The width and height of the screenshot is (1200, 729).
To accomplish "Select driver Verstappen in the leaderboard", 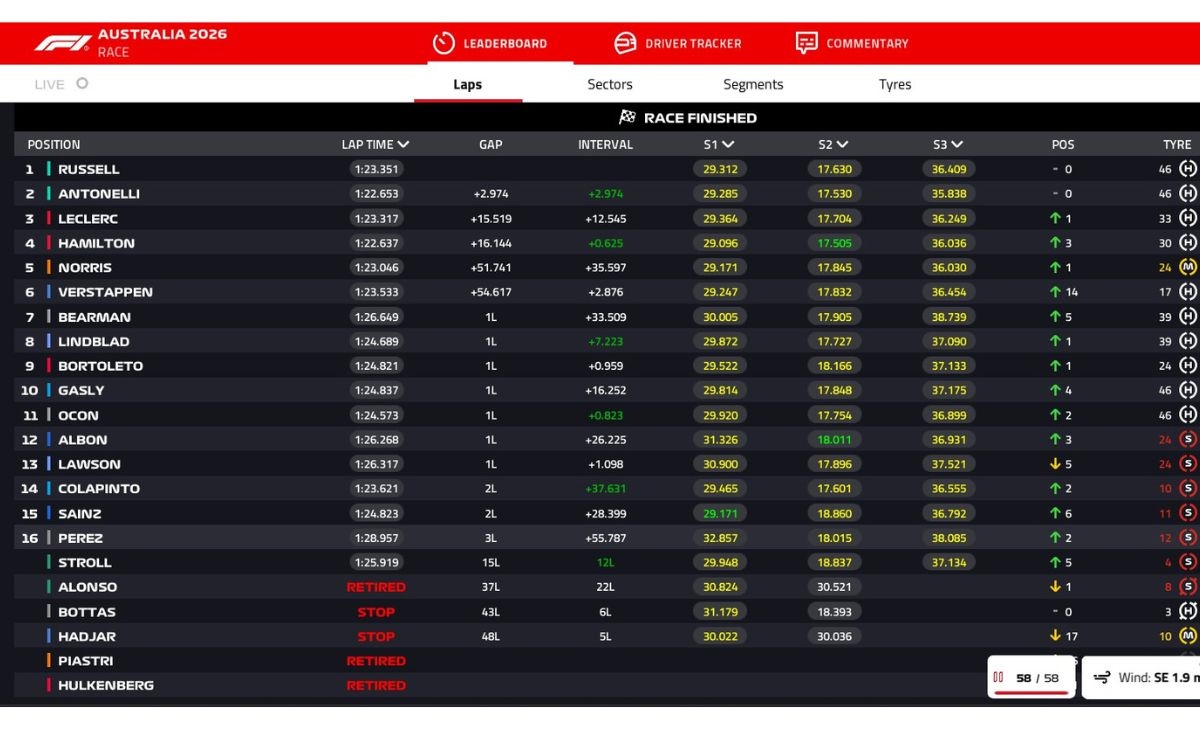I will pos(105,292).
